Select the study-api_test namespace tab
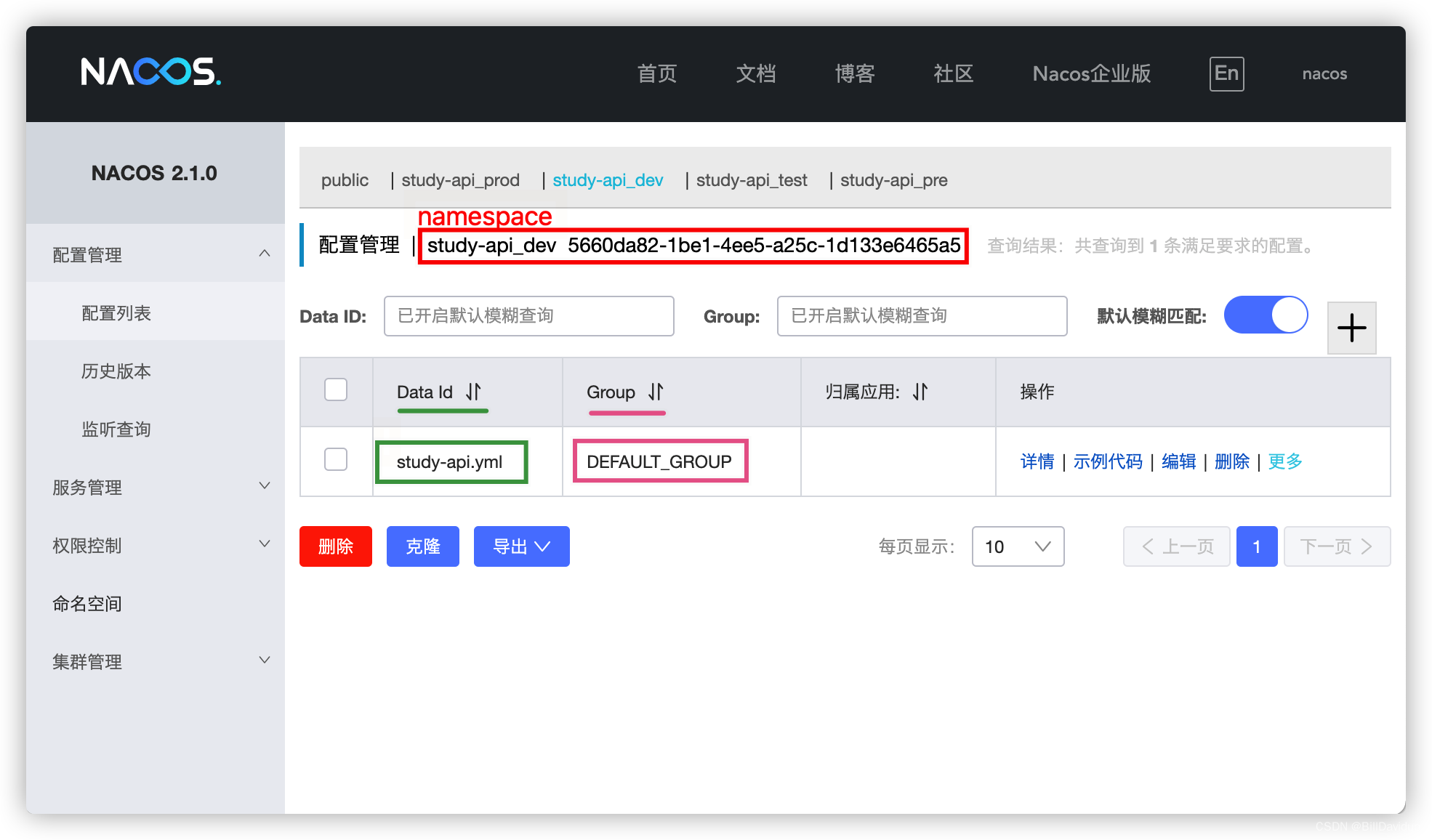 tap(752, 180)
